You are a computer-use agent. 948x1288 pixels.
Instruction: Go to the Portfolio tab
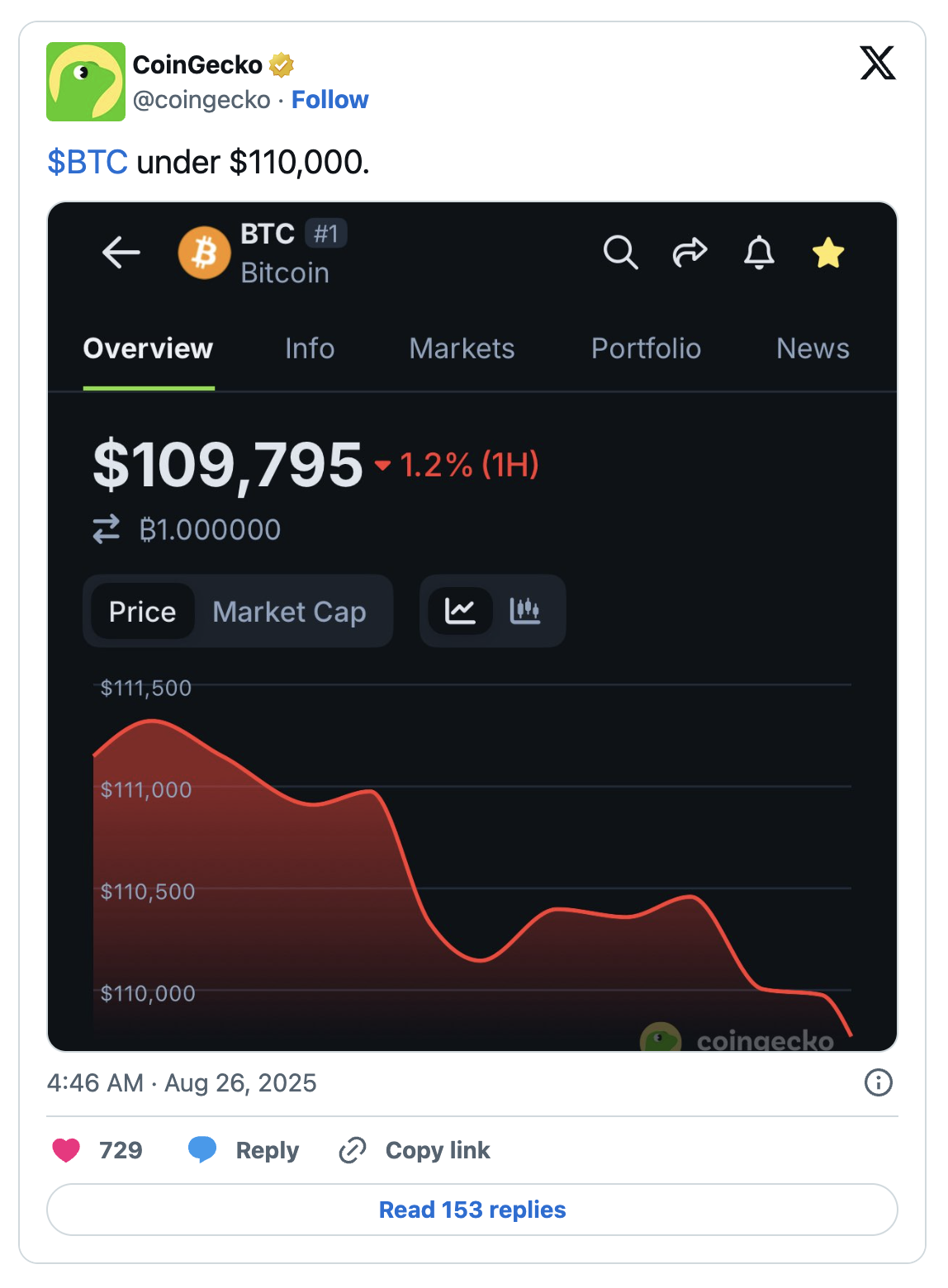(x=646, y=348)
